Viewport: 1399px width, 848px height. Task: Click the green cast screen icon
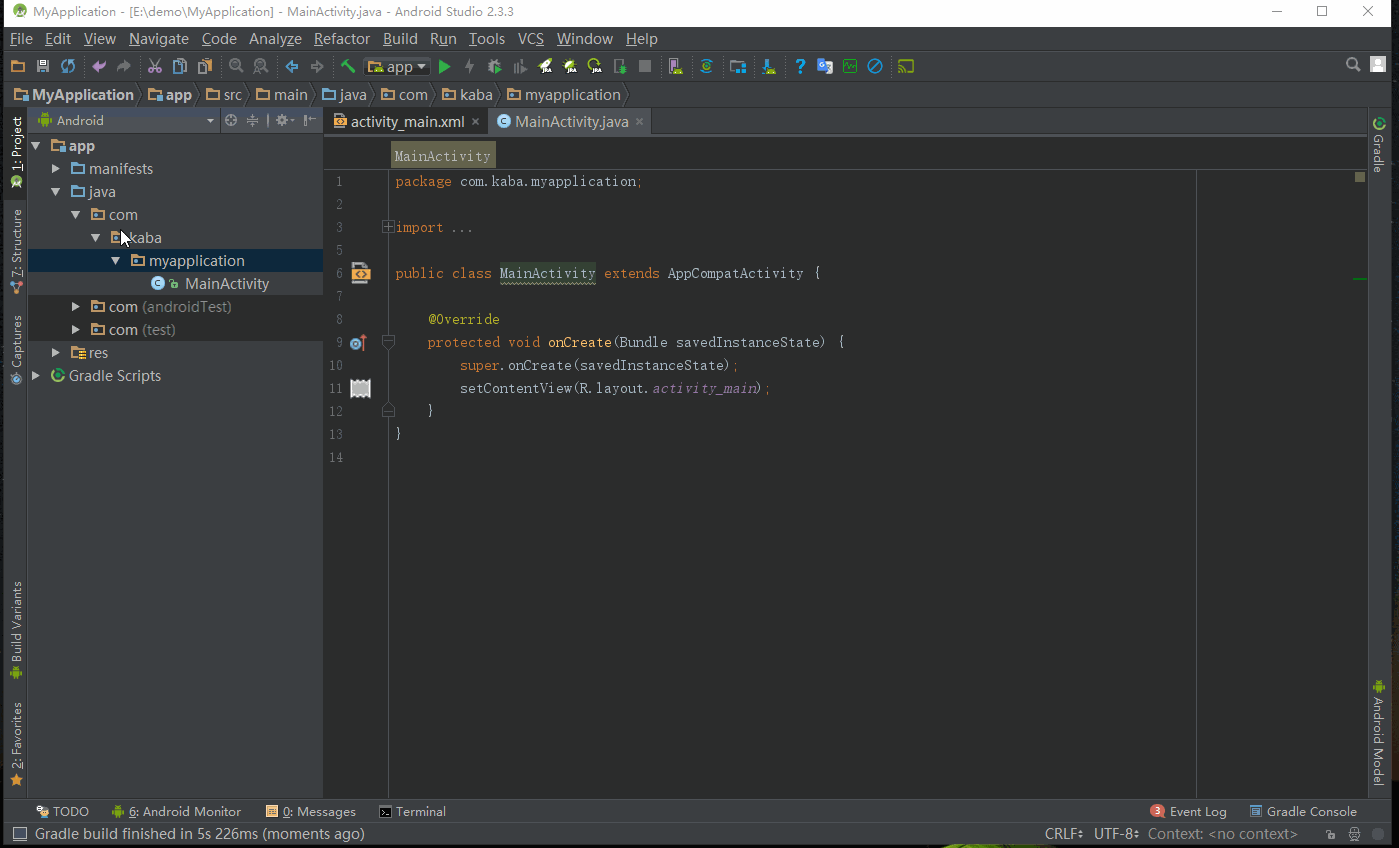tap(906, 66)
